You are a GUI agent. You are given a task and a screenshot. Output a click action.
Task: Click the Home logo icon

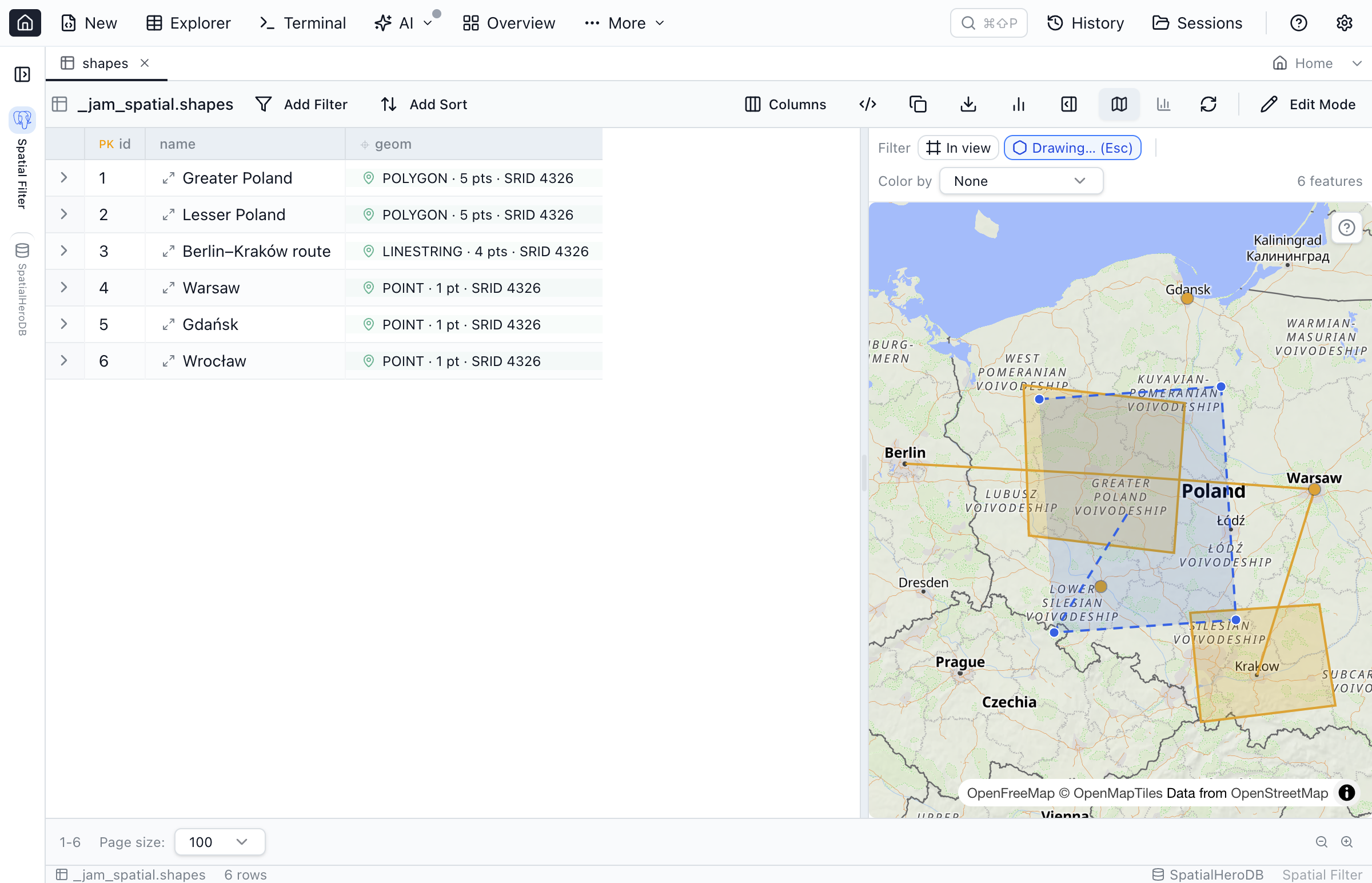[25, 23]
